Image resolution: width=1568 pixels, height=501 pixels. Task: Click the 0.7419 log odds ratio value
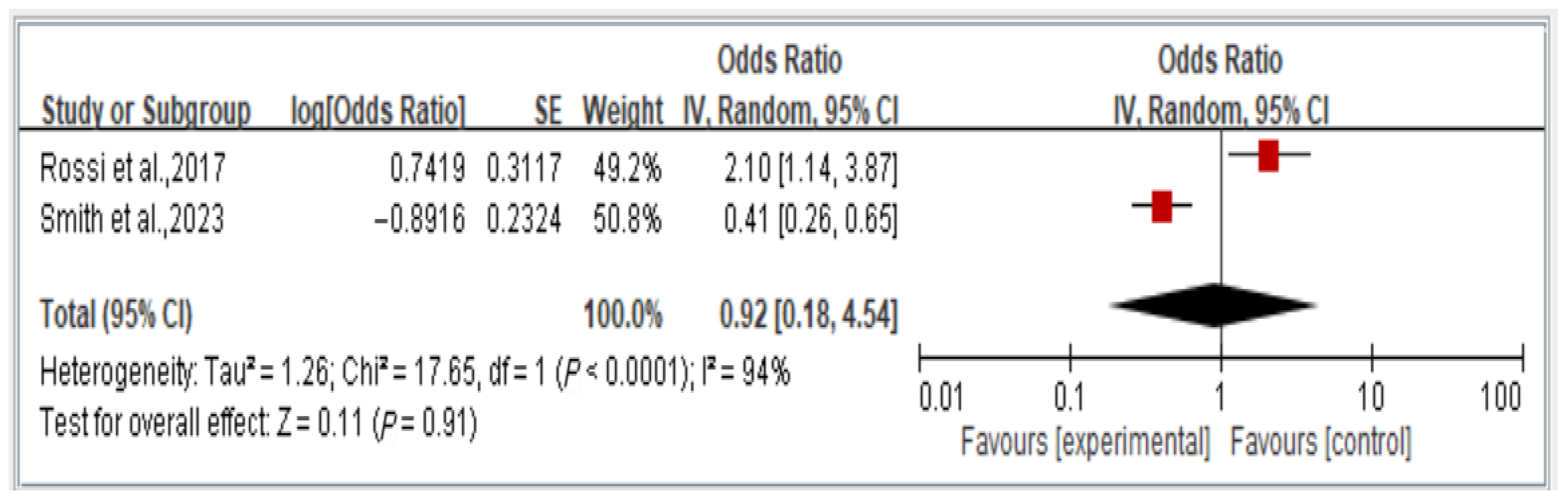click(x=427, y=167)
